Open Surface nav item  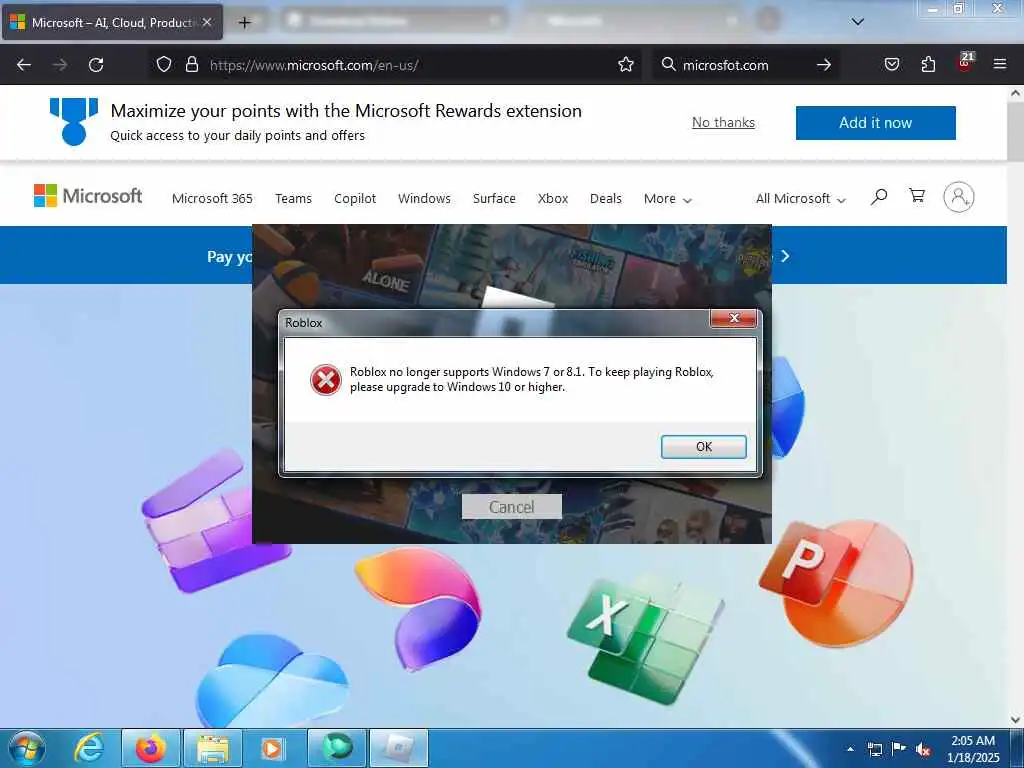click(x=494, y=199)
